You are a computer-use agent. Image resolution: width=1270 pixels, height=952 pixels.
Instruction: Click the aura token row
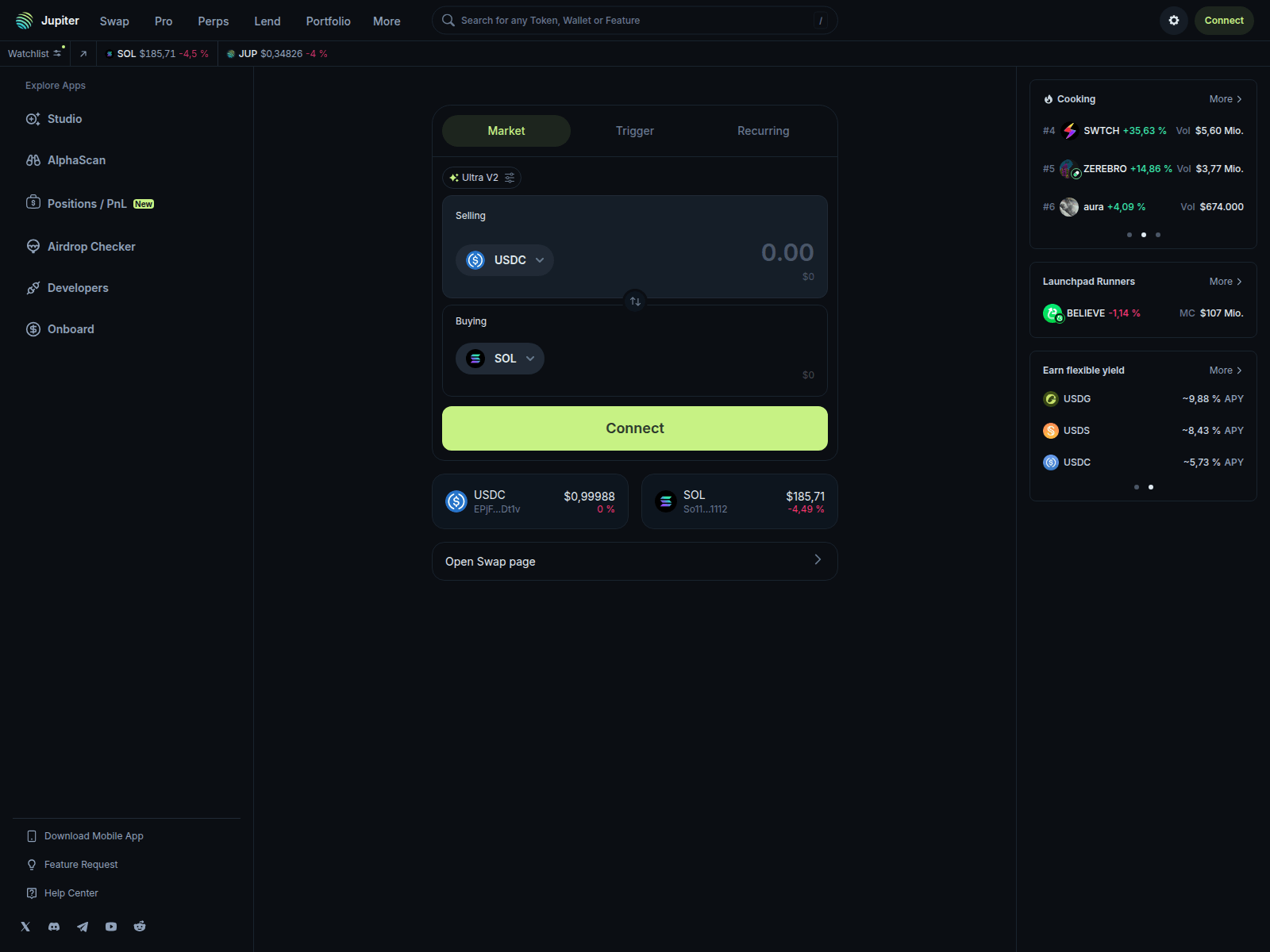click(x=1143, y=207)
